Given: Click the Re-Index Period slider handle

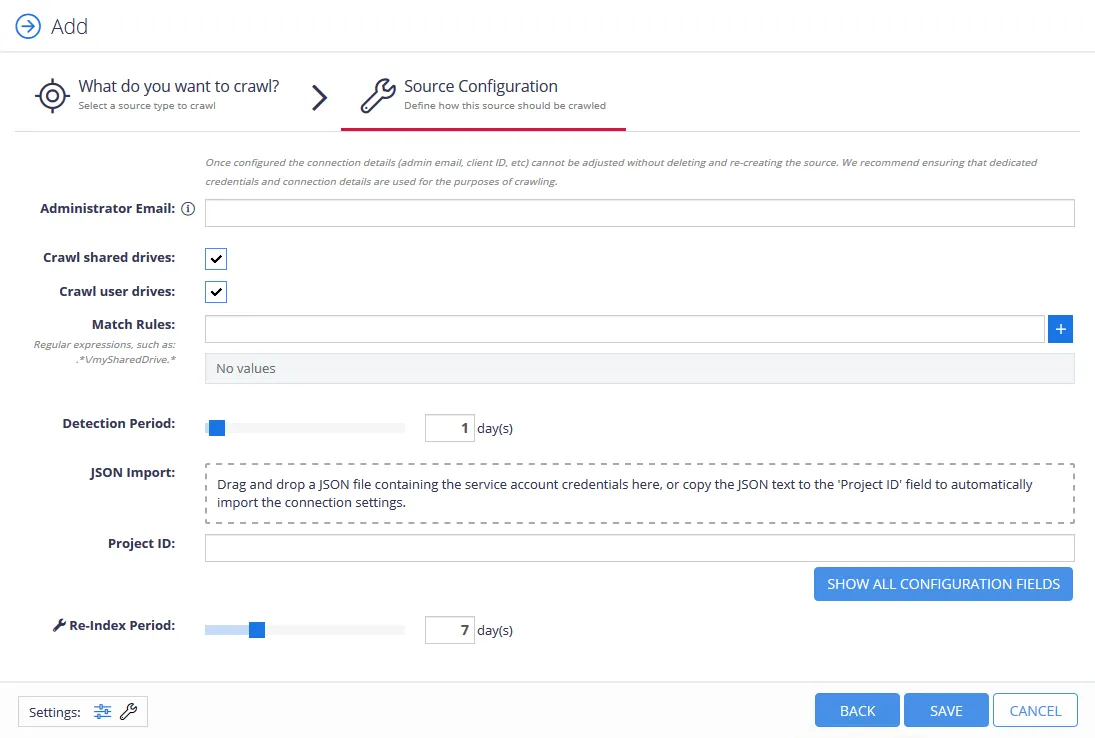Looking at the screenshot, I should [257, 630].
